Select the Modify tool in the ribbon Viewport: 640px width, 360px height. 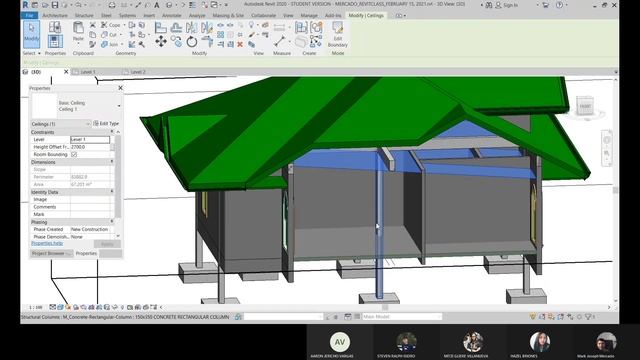[31, 33]
